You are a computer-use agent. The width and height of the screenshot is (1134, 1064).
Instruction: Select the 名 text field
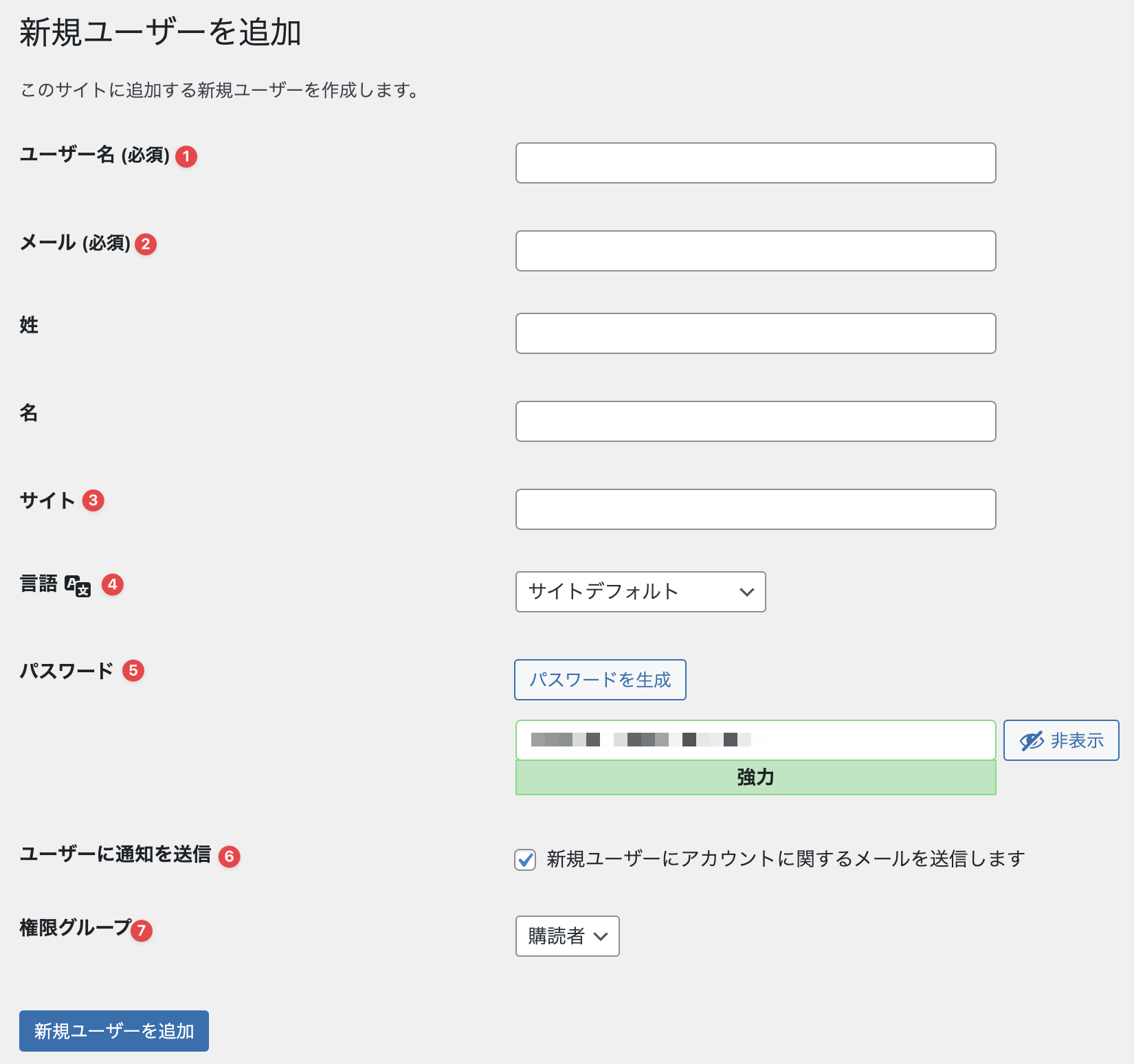coord(755,421)
